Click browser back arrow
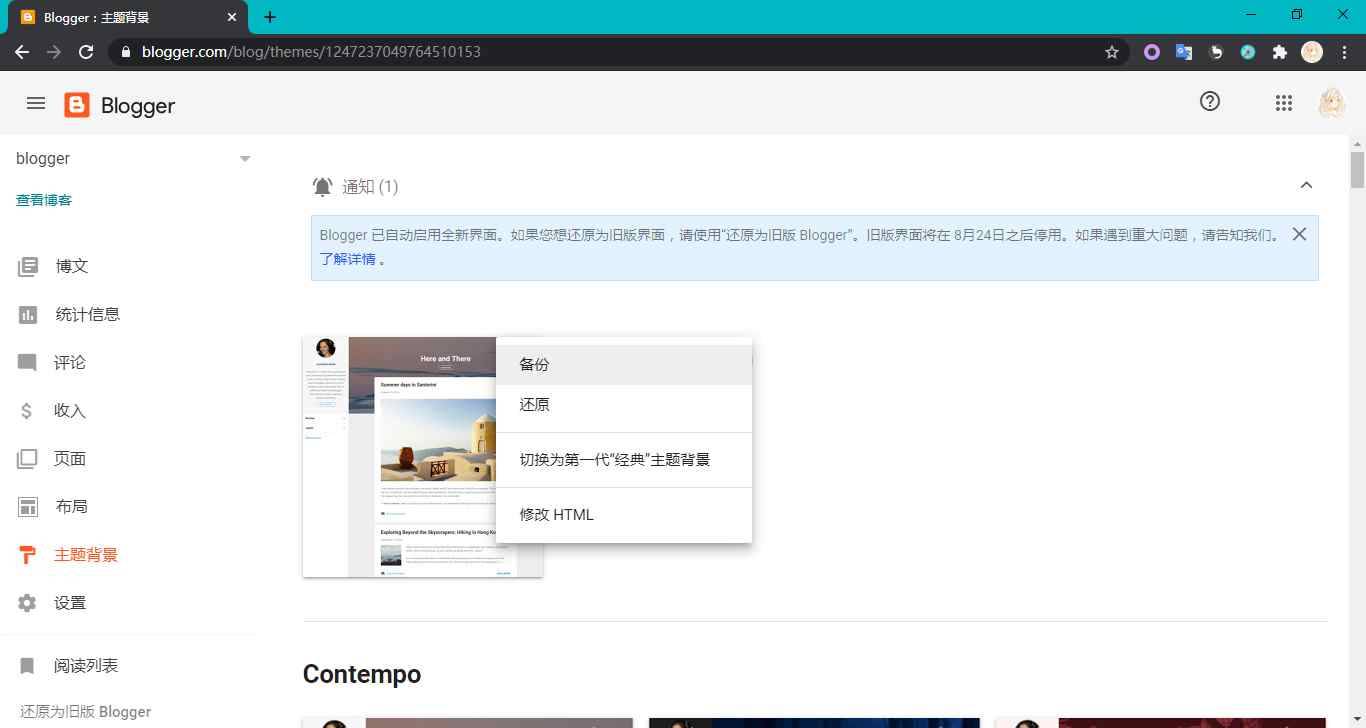This screenshot has height=728, width=1366. [22, 52]
